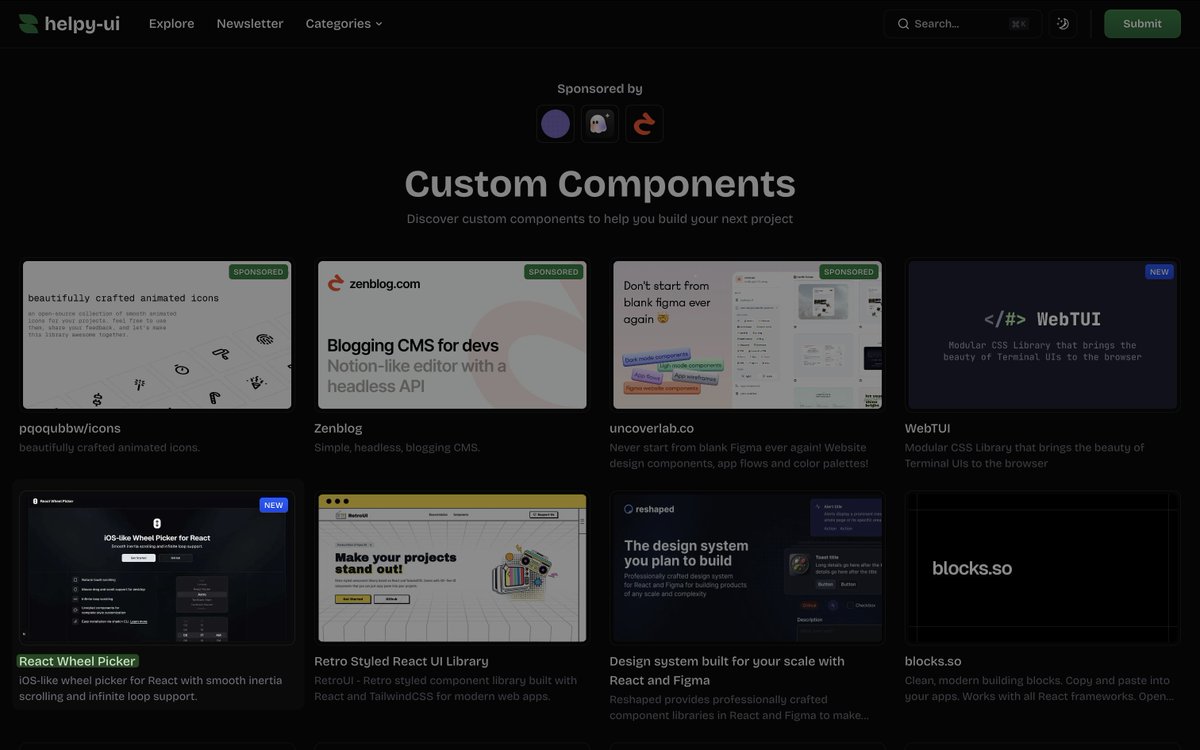The image size is (1200, 750).
Task: Click 'Discover custom components' subtitle text
Action: point(600,219)
